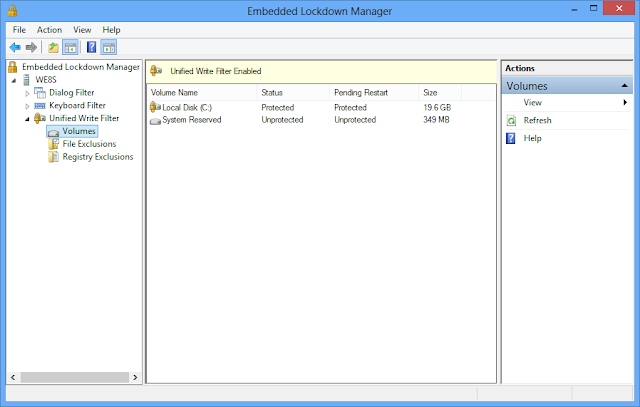Toggle the Show/Hide Action Pane icon

pyautogui.click(x=109, y=47)
